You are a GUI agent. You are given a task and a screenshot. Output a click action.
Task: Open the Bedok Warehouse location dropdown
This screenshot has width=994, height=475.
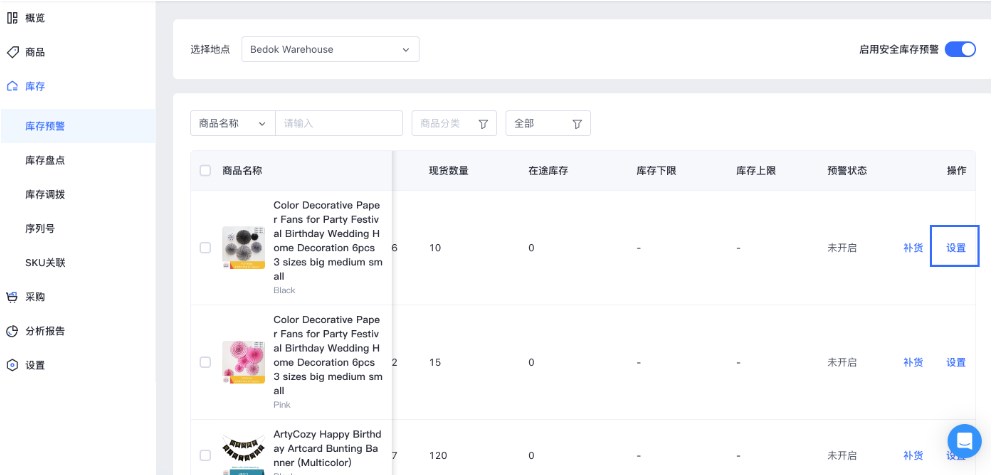tap(329, 49)
